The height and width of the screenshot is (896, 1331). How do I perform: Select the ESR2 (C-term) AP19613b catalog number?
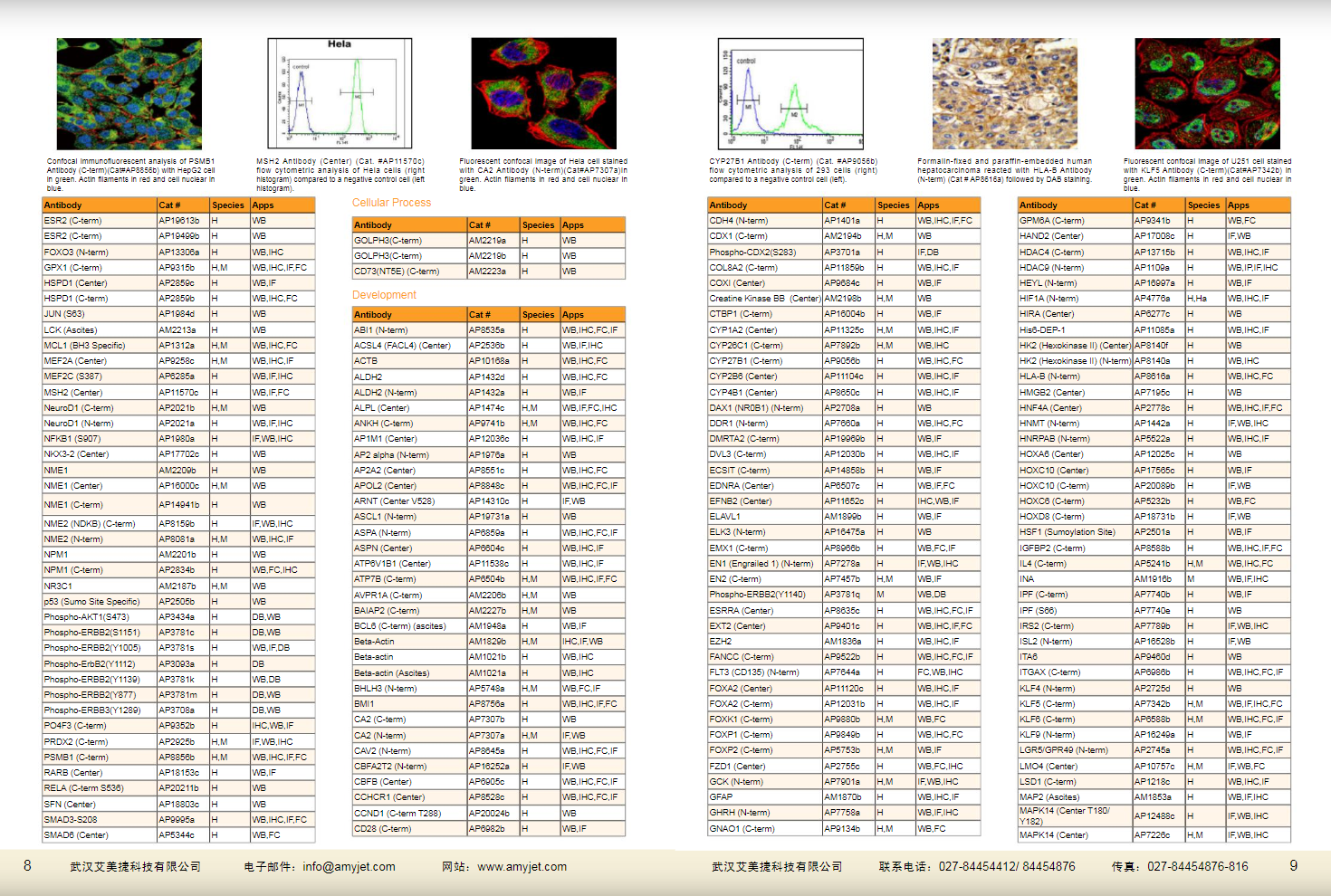(179, 221)
